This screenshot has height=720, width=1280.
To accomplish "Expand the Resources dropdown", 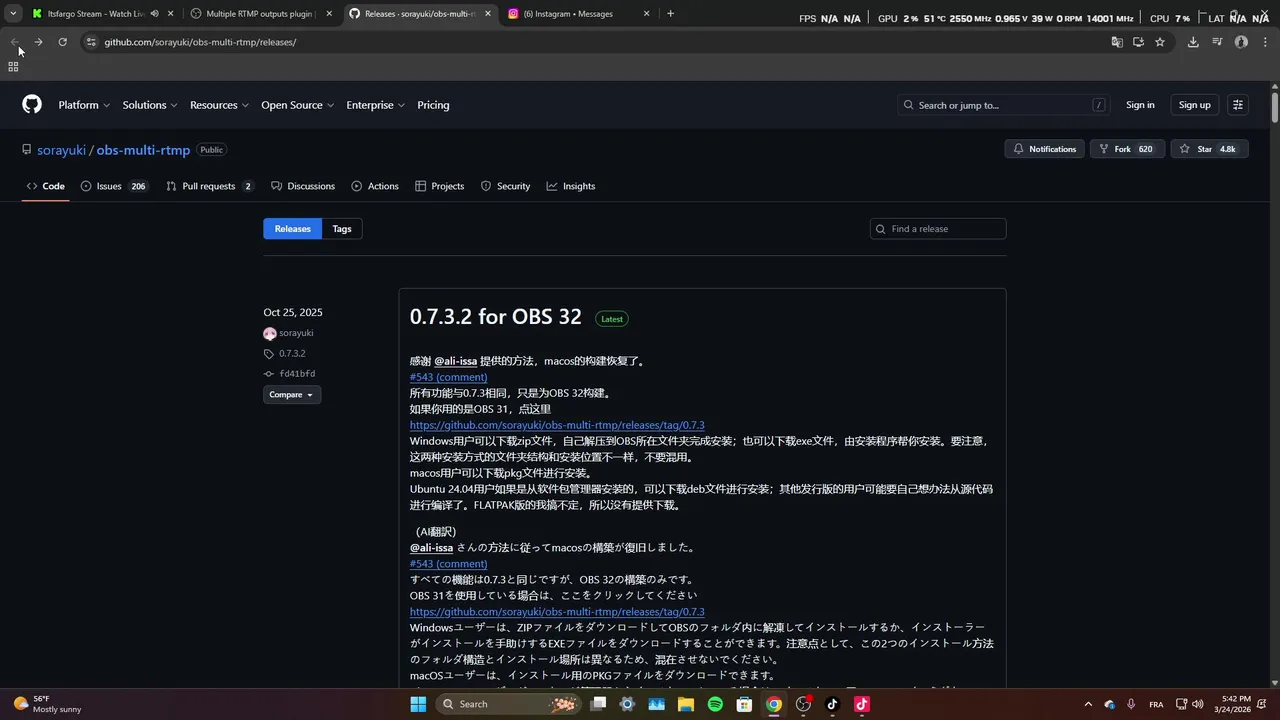I will [x=219, y=105].
